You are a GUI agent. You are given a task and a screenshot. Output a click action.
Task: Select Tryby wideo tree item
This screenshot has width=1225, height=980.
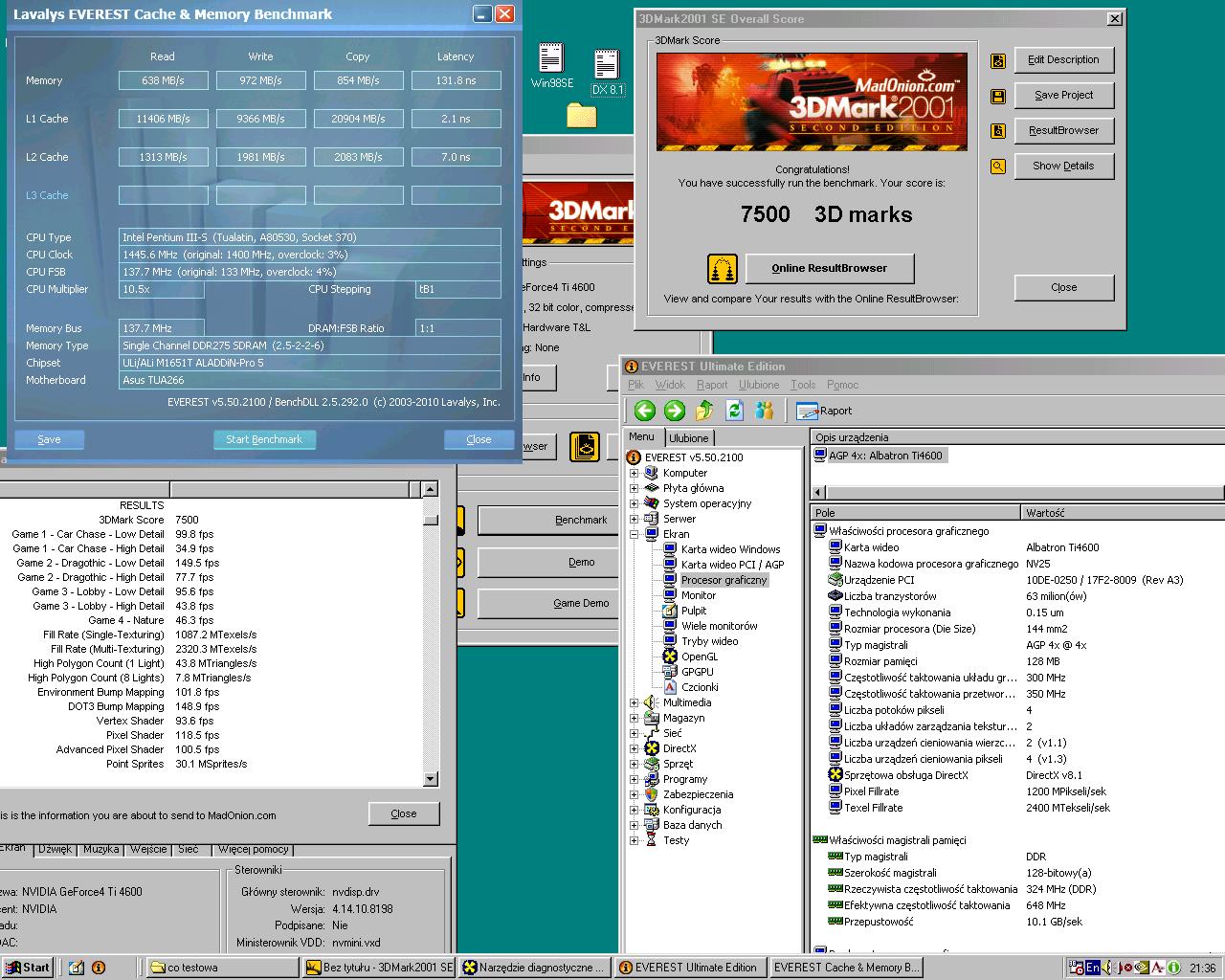[709, 641]
